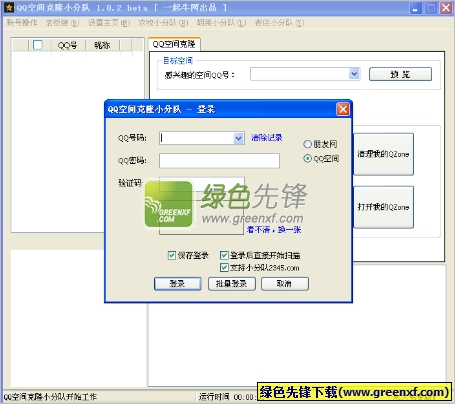
Task: Click the 昵称 column header
Action: pyautogui.click(x=102, y=45)
